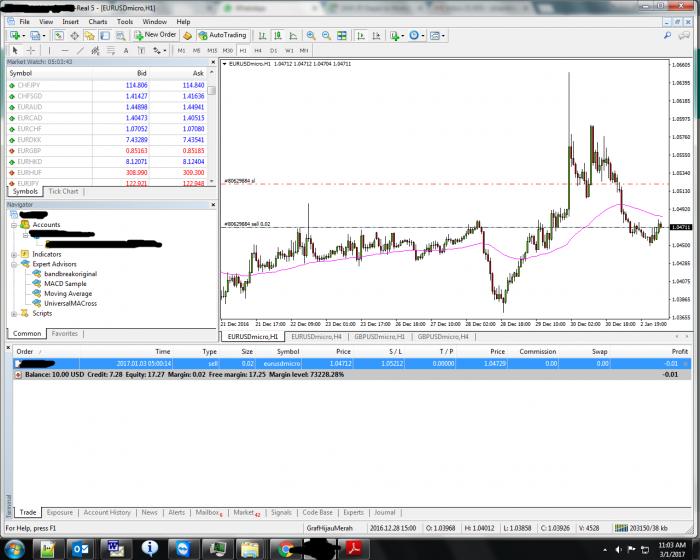Zoom out on the chart

(x=326, y=35)
